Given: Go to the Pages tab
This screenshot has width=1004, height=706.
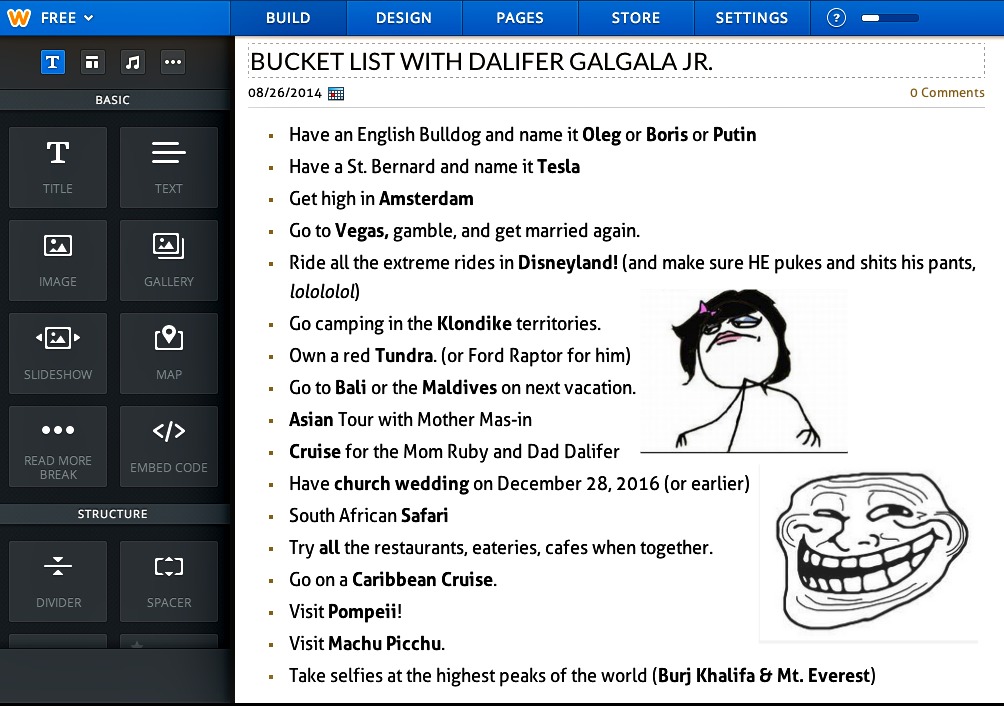Looking at the screenshot, I should pyautogui.click(x=520, y=18).
